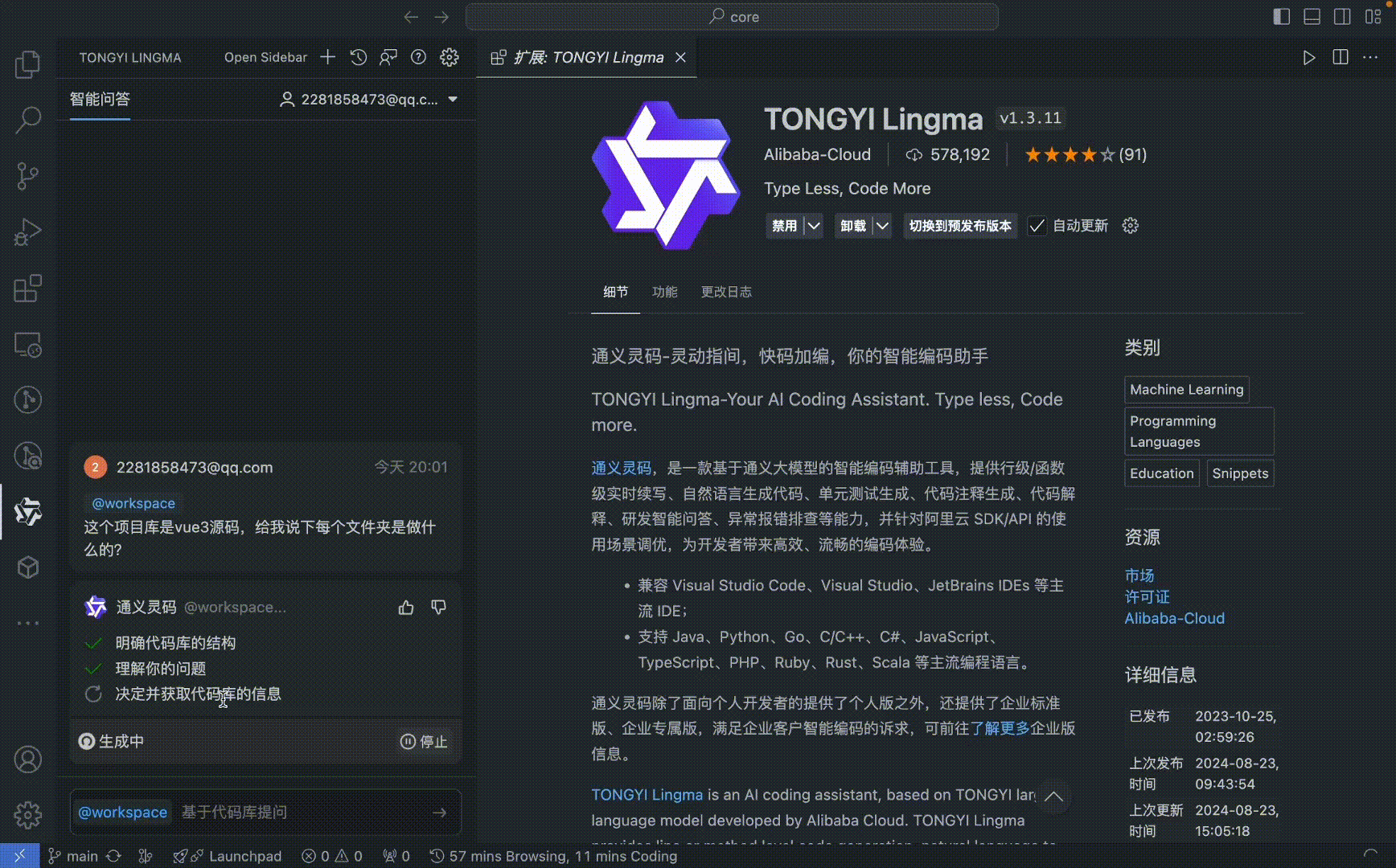Open chat history clock icon

[x=359, y=57]
